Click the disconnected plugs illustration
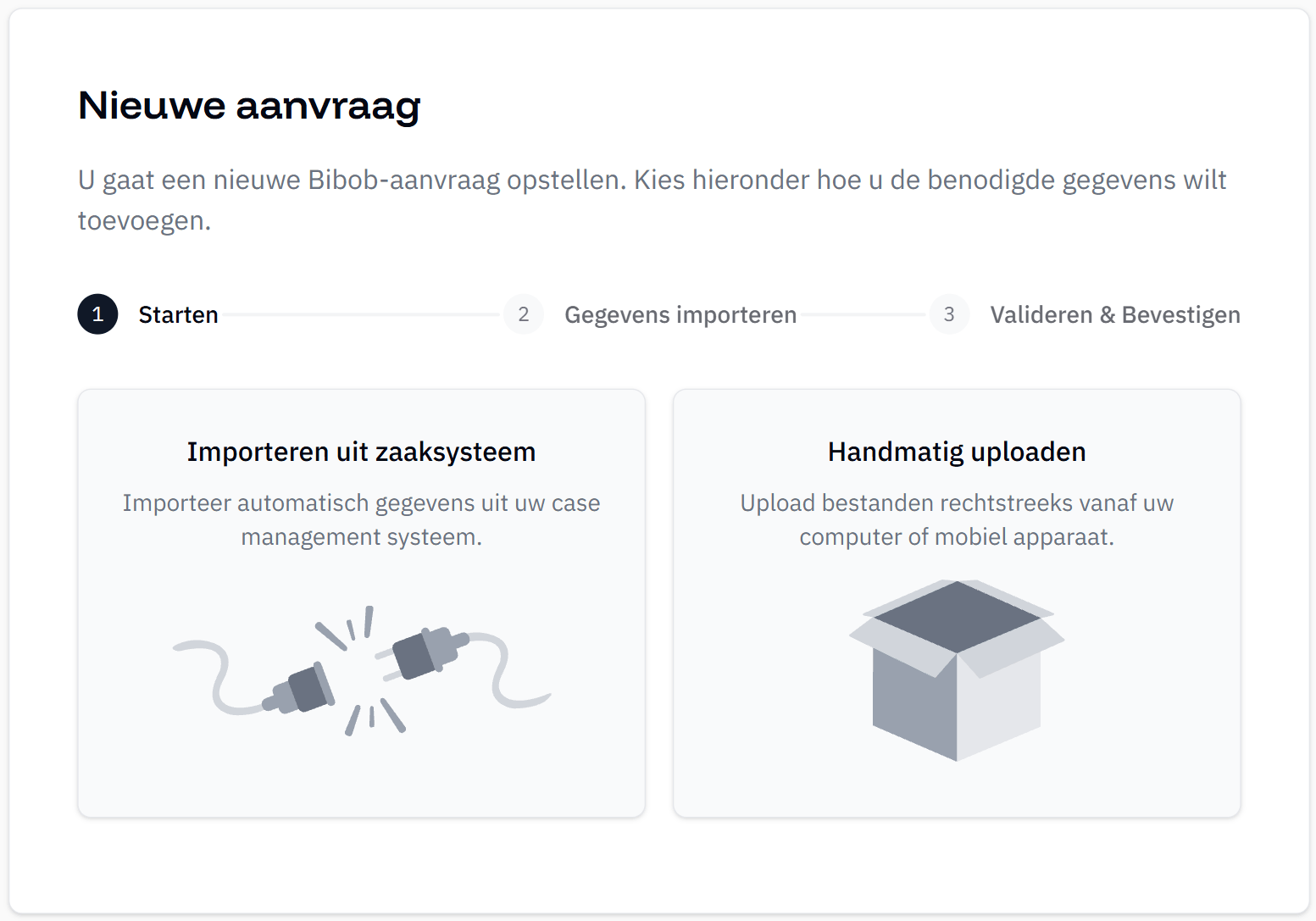The image size is (1316, 921). click(x=362, y=669)
